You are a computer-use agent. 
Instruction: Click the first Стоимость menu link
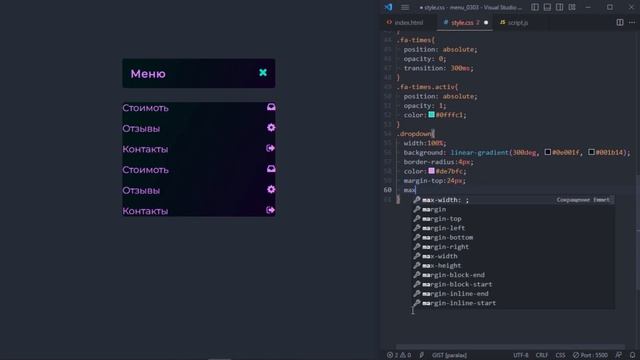click(x=145, y=108)
